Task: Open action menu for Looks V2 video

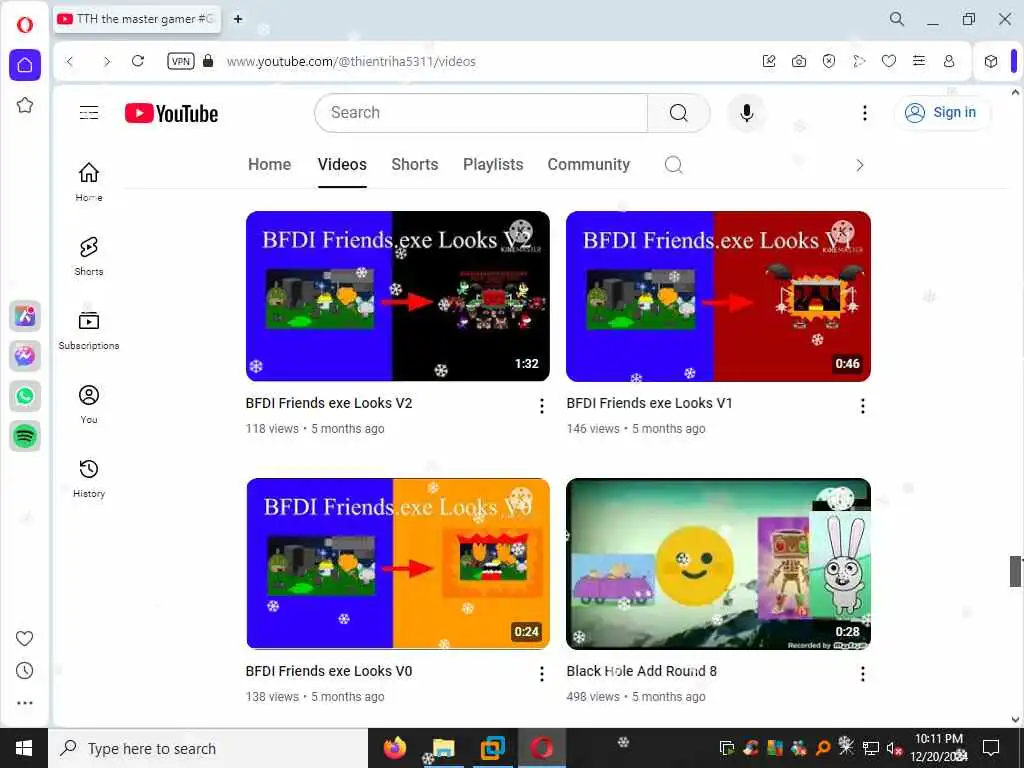Action: click(541, 406)
